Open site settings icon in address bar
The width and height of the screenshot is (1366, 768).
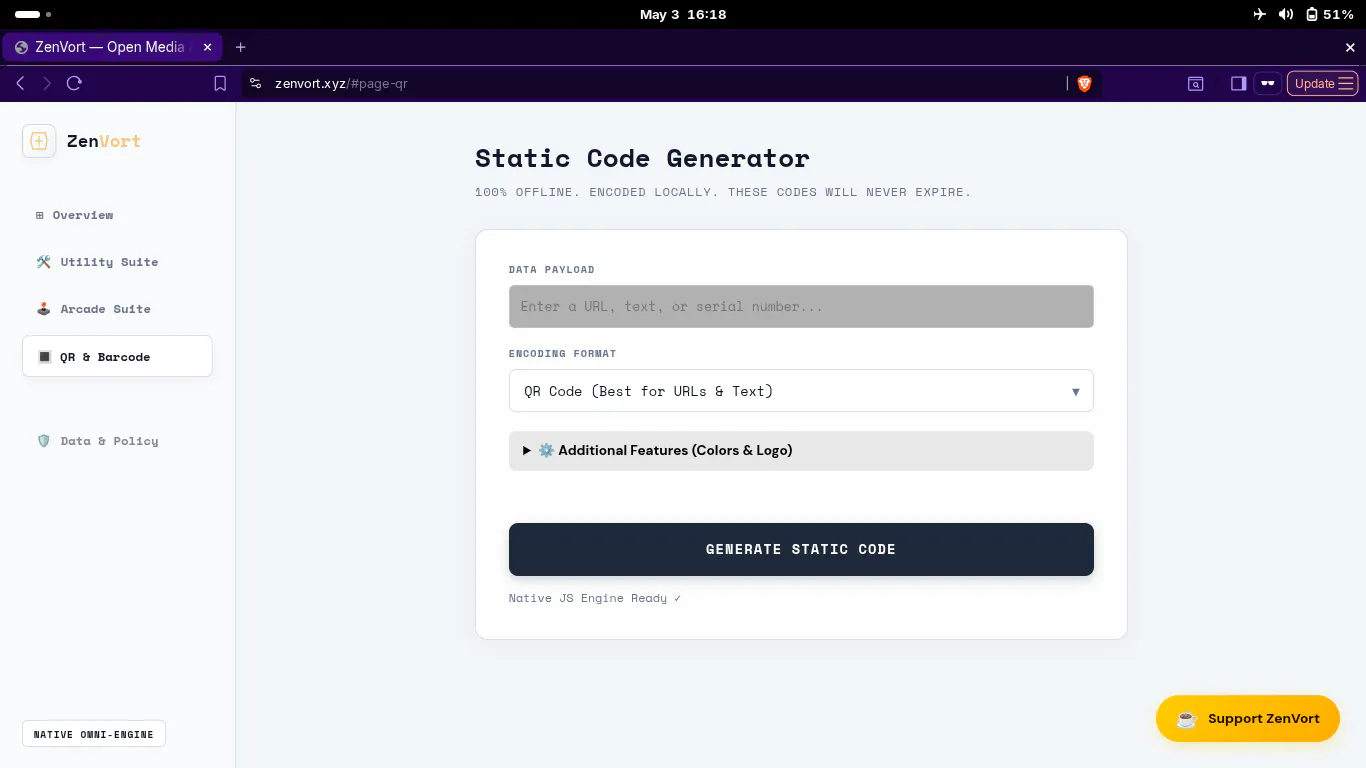[256, 84]
